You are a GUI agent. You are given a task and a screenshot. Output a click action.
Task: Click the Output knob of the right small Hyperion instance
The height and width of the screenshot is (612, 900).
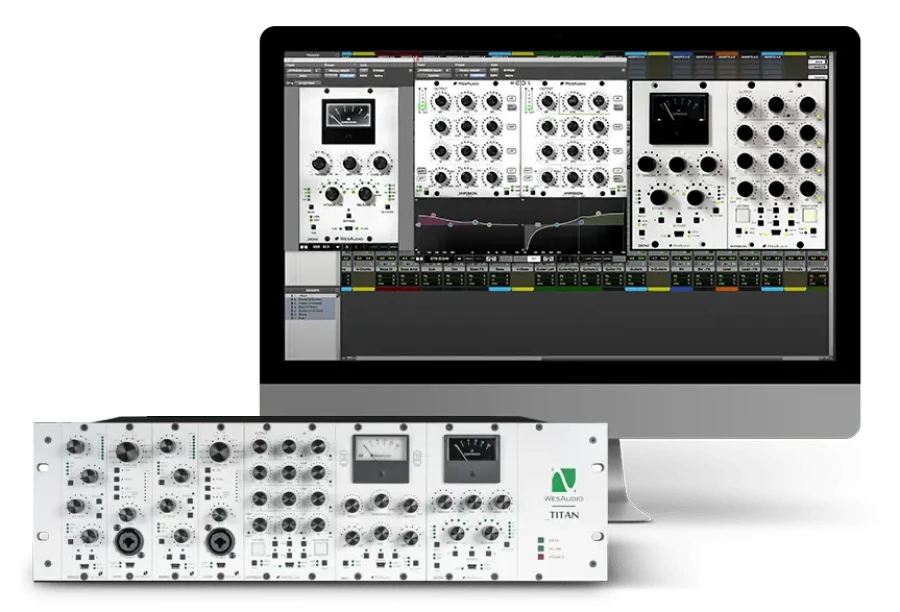click(548, 102)
